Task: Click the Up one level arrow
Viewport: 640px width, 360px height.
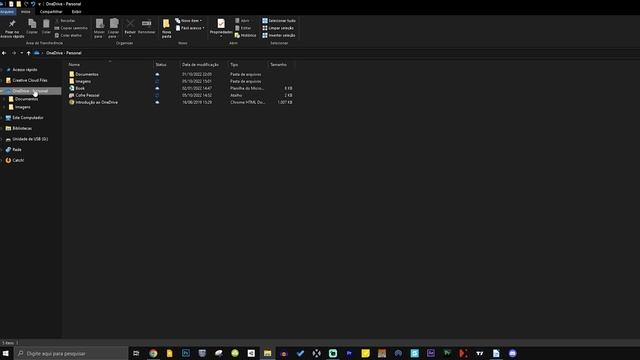Action: click(x=28, y=53)
